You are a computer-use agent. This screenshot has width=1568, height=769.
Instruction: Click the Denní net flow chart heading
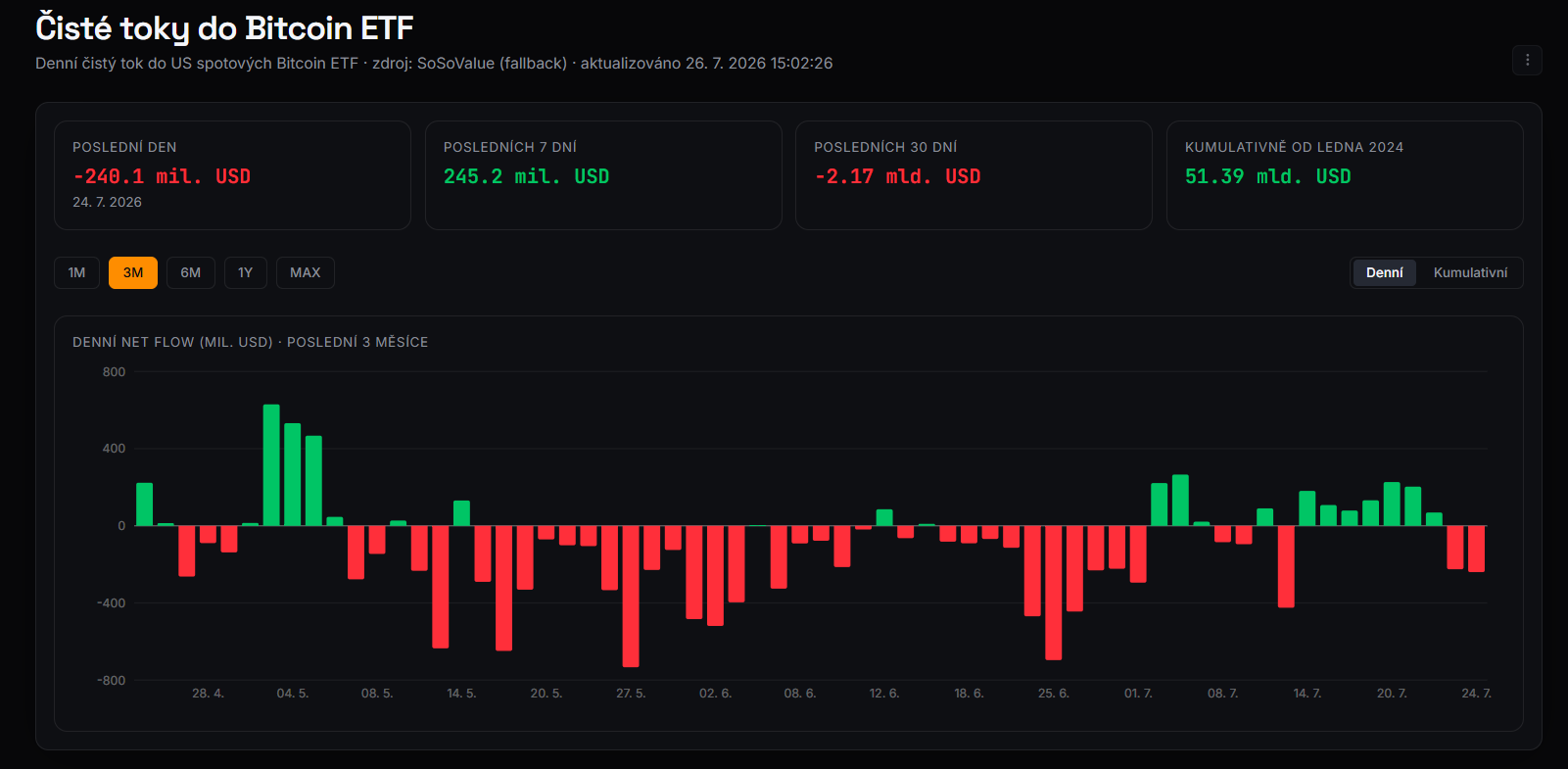tap(250, 342)
